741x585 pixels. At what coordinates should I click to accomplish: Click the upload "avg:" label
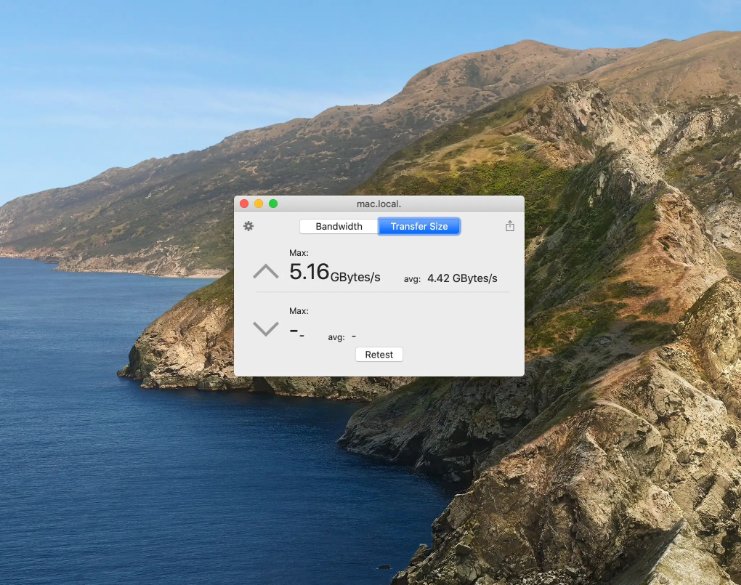click(412, 279)
